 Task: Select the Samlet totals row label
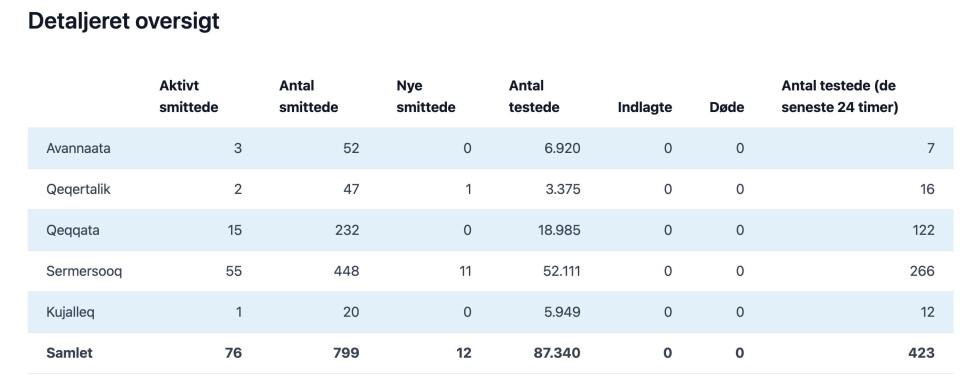69,353
